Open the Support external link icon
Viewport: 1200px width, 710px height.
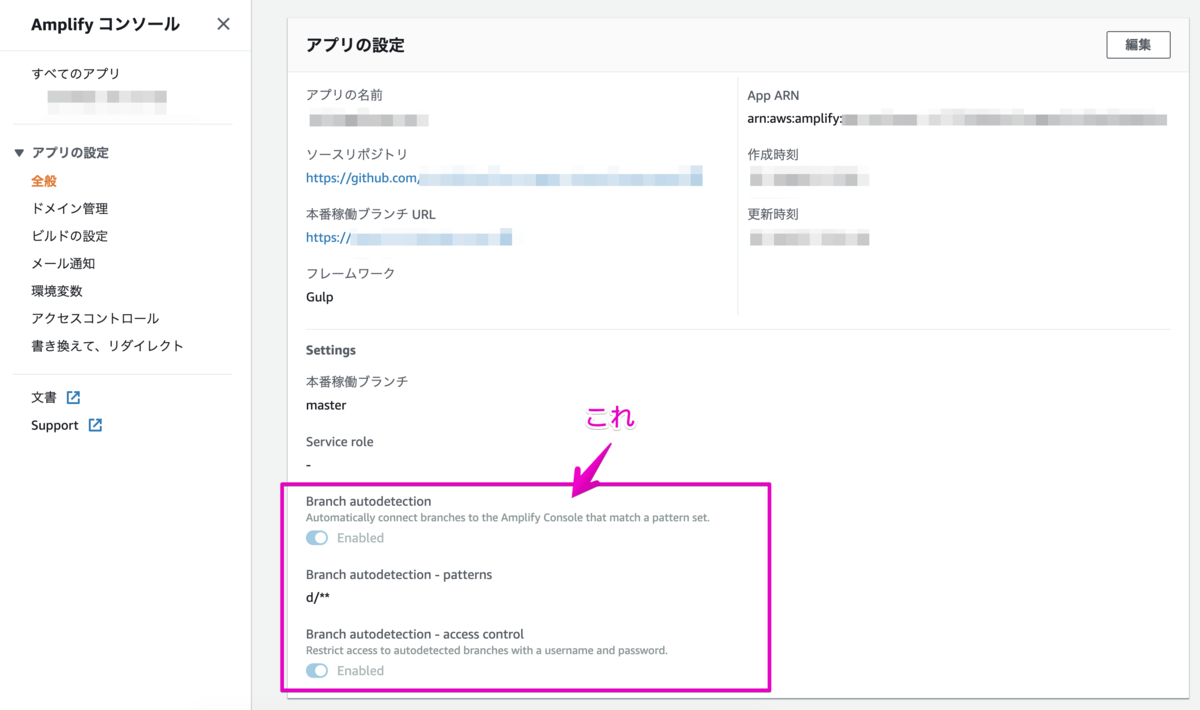point(95,425)
